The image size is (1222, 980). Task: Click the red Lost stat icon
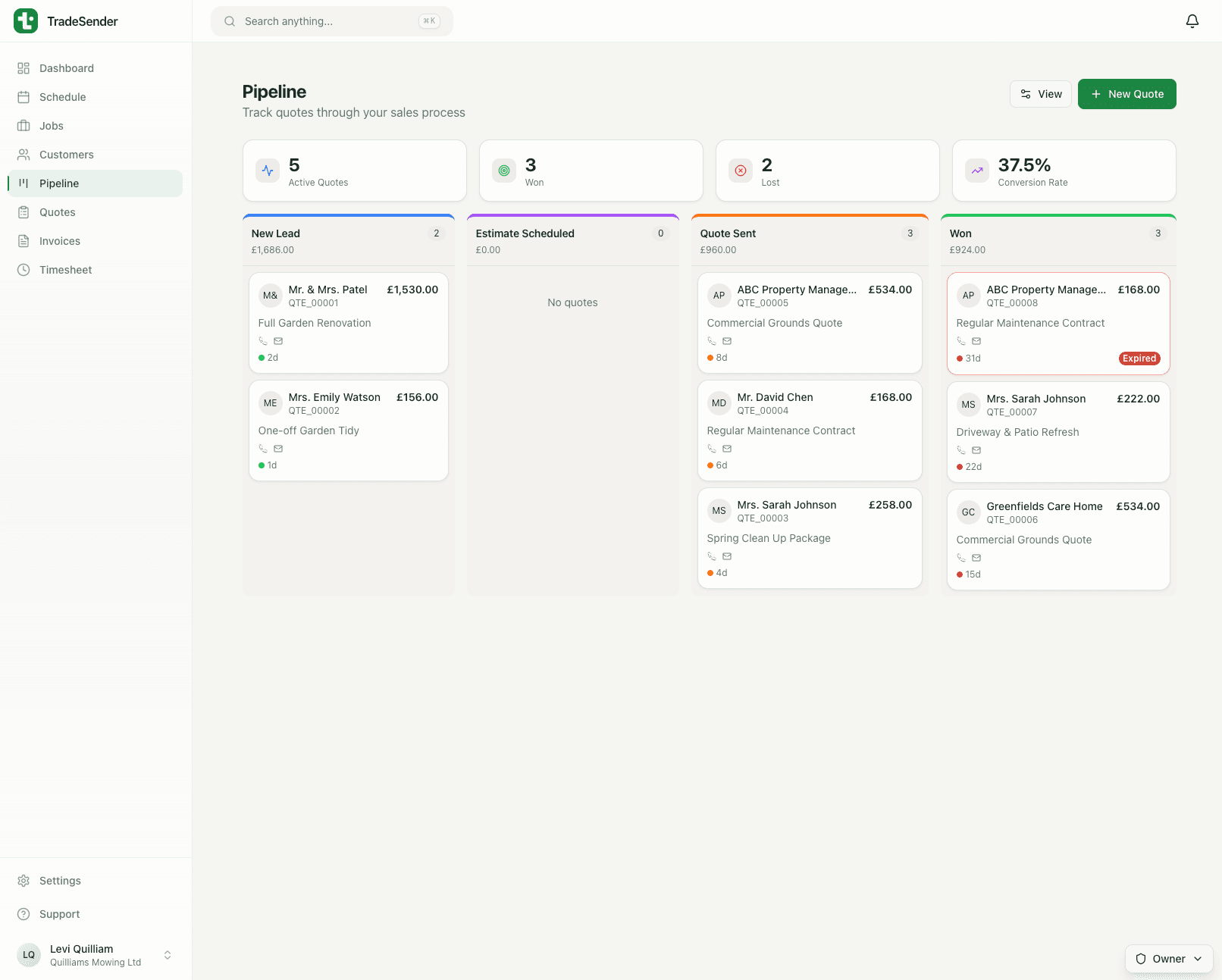tap(741, 171)
